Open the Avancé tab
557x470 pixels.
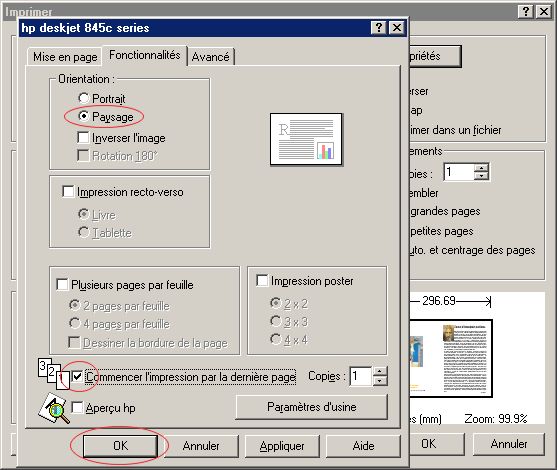click(x=211, y=57)
